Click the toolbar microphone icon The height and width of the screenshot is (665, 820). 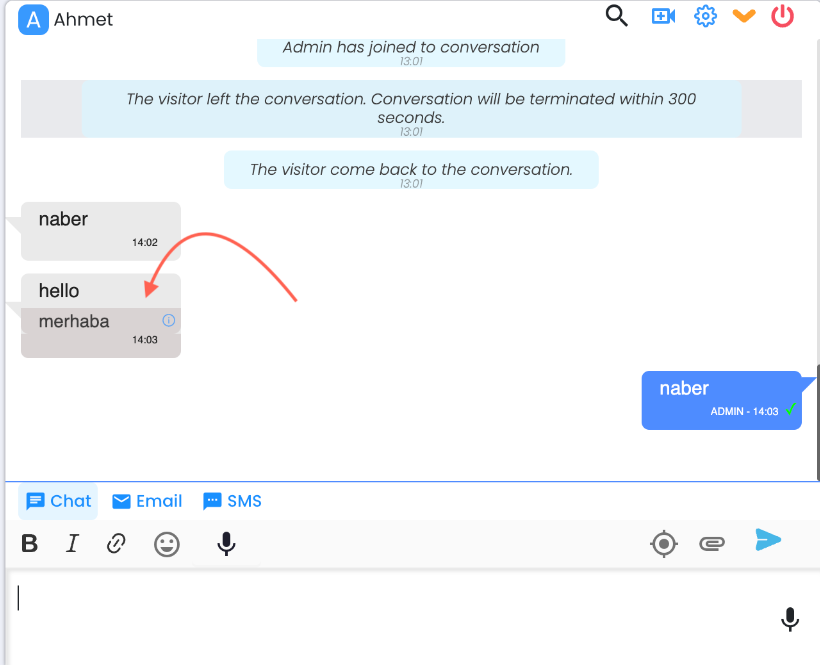[x=226, y=544]
